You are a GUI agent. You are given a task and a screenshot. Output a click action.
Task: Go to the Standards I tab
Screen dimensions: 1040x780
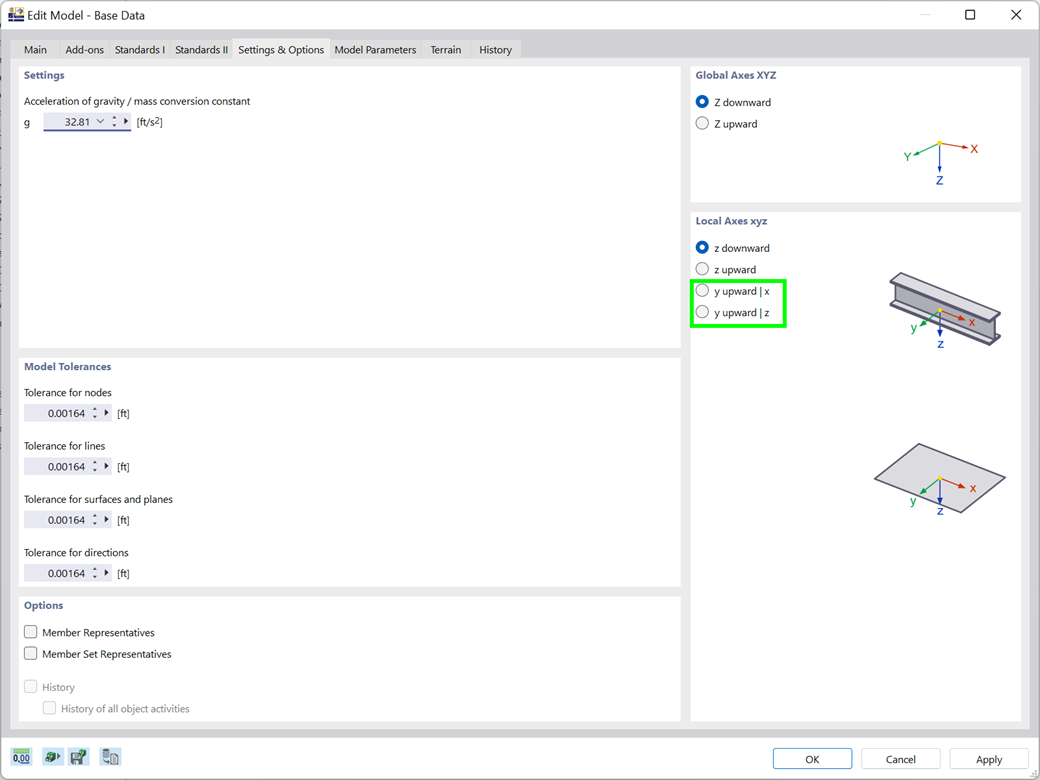click(x=140, y=50)
